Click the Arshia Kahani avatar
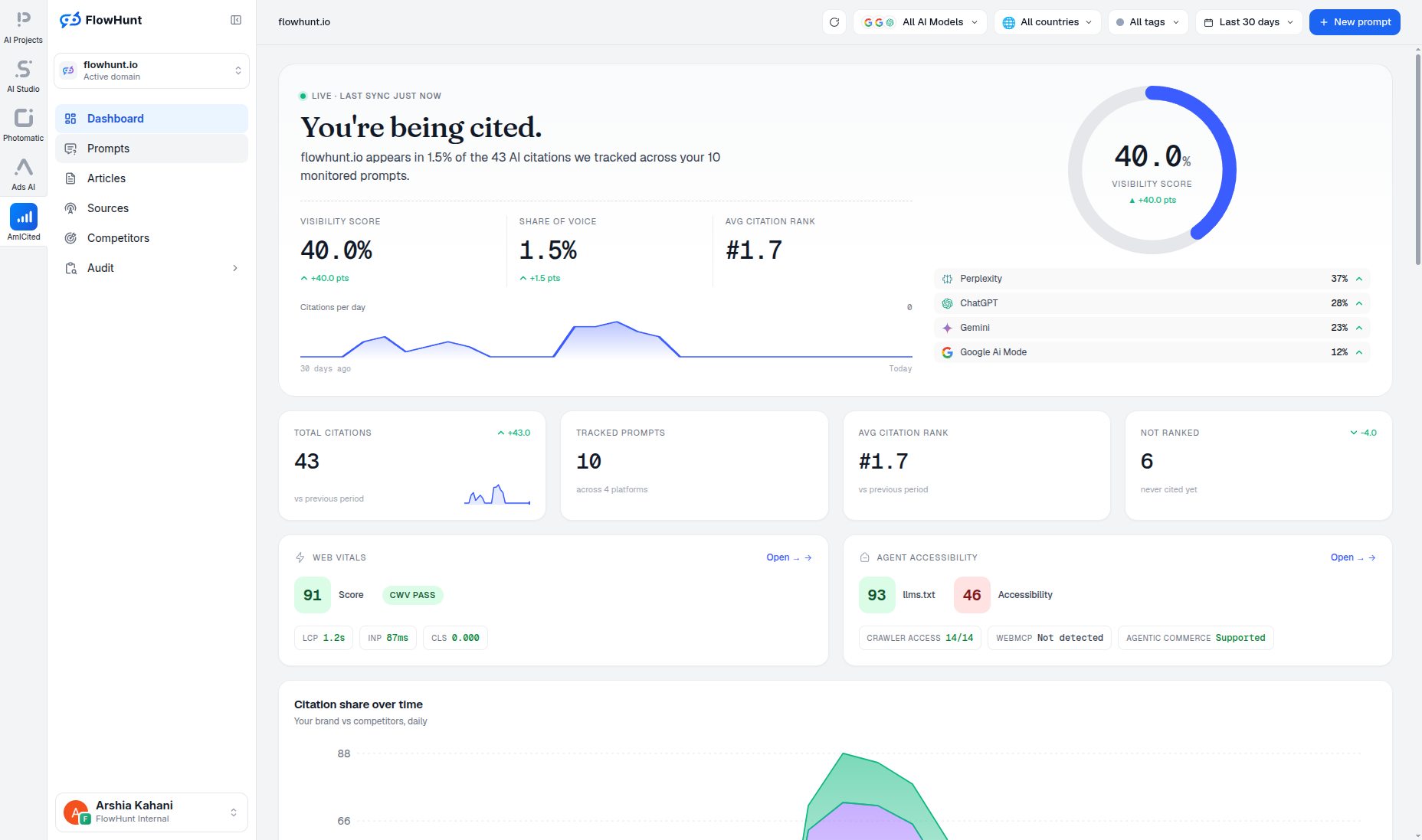Screen dimensions: 1422x840 (77, 812)
